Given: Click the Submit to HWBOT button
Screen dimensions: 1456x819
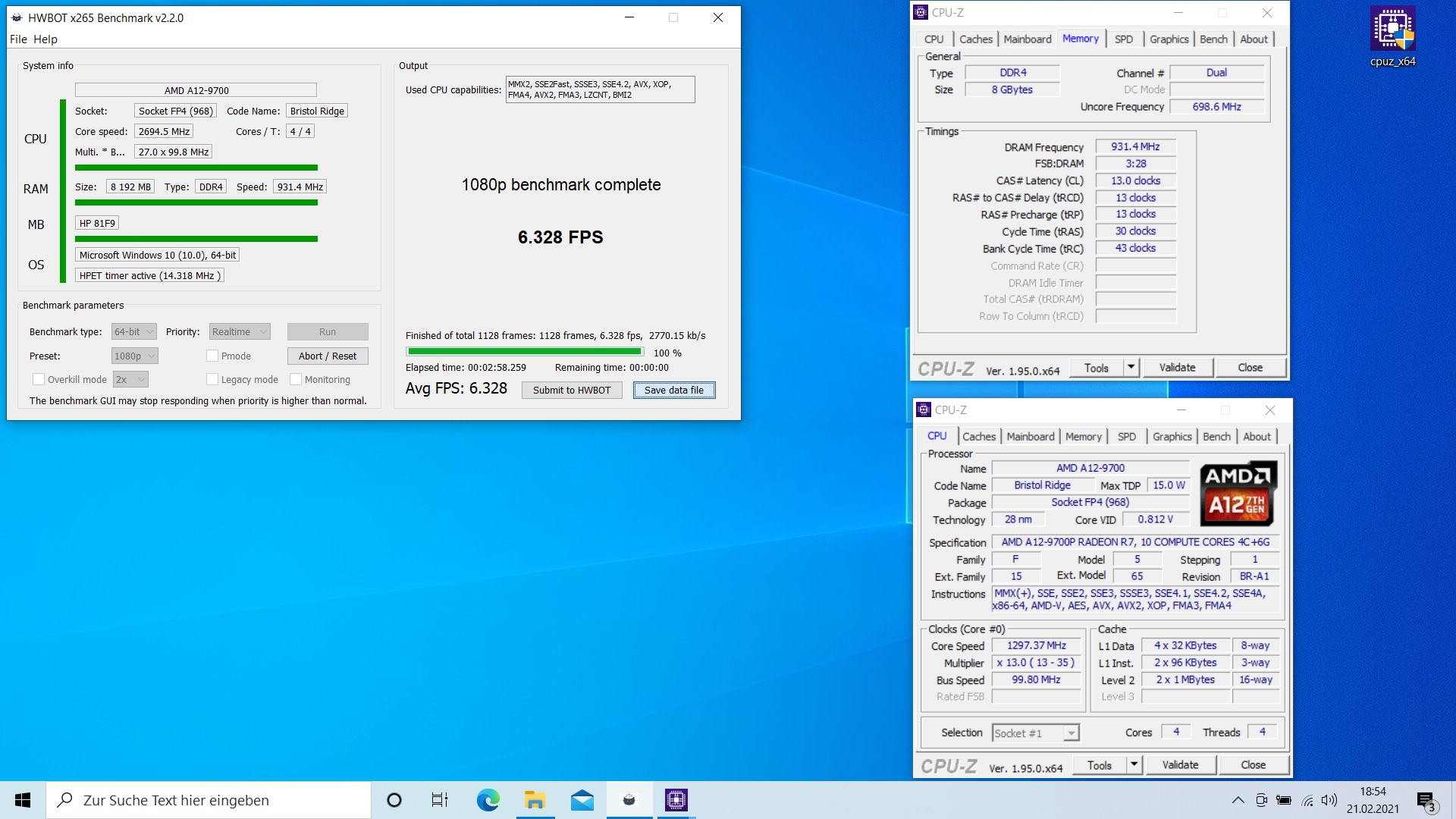Looking at the screenshot, I should pyautogui.click(x=572, y=390).
